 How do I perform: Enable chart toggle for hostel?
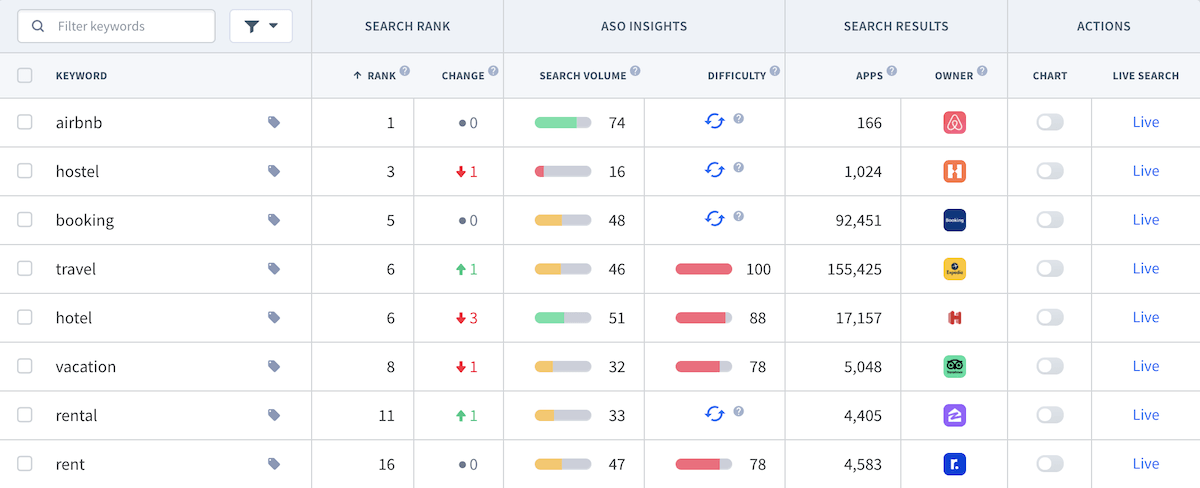1050,171
